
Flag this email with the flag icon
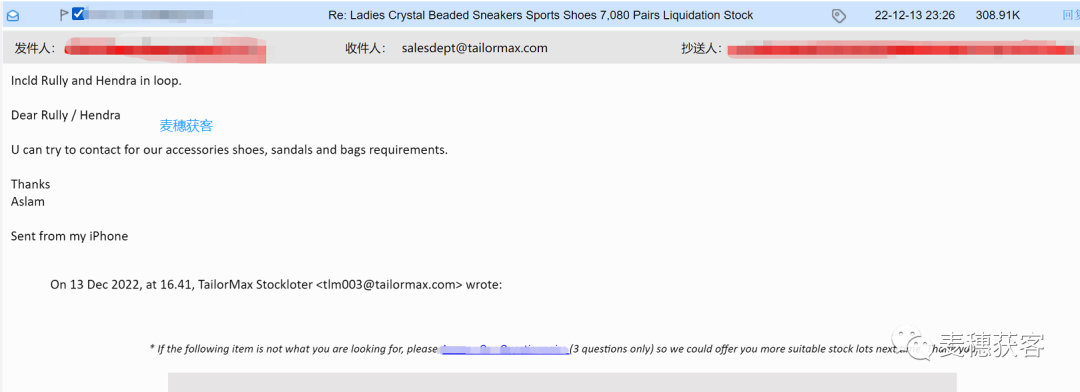(x=64, y=14)
